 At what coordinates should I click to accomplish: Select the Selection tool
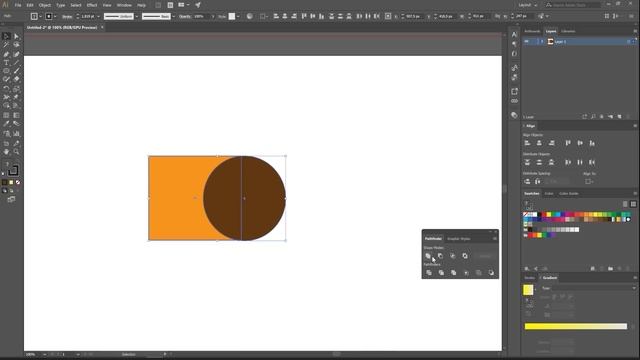[x=6, y=36]
